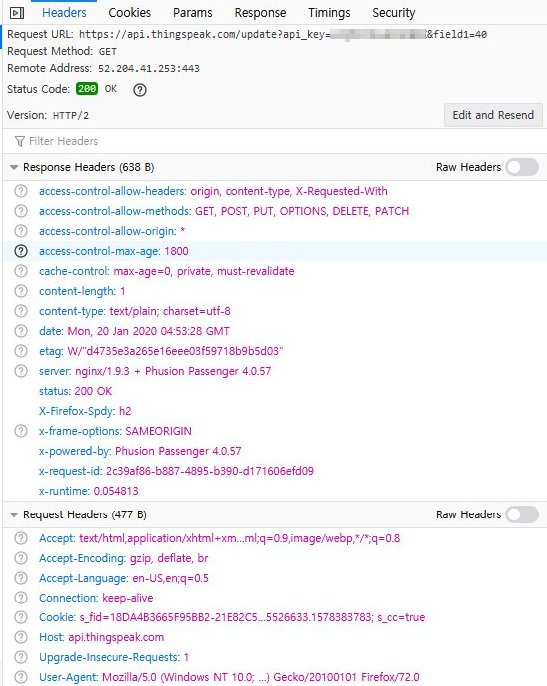Open the status code 200 help icon
Image resolution: width=547 pixels, height=686 pixels.
(140, 90)
